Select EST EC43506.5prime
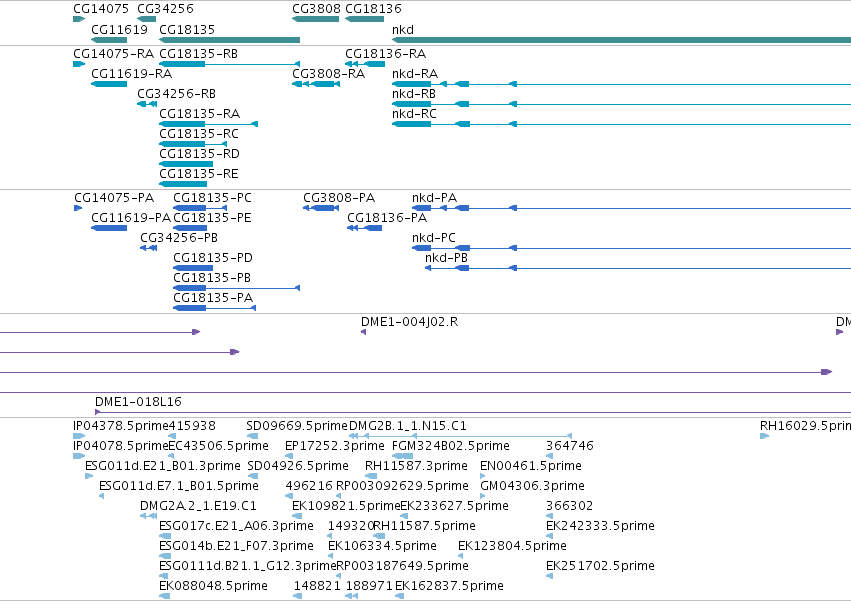The image size is (851, 601). click(x=218, y=446)
